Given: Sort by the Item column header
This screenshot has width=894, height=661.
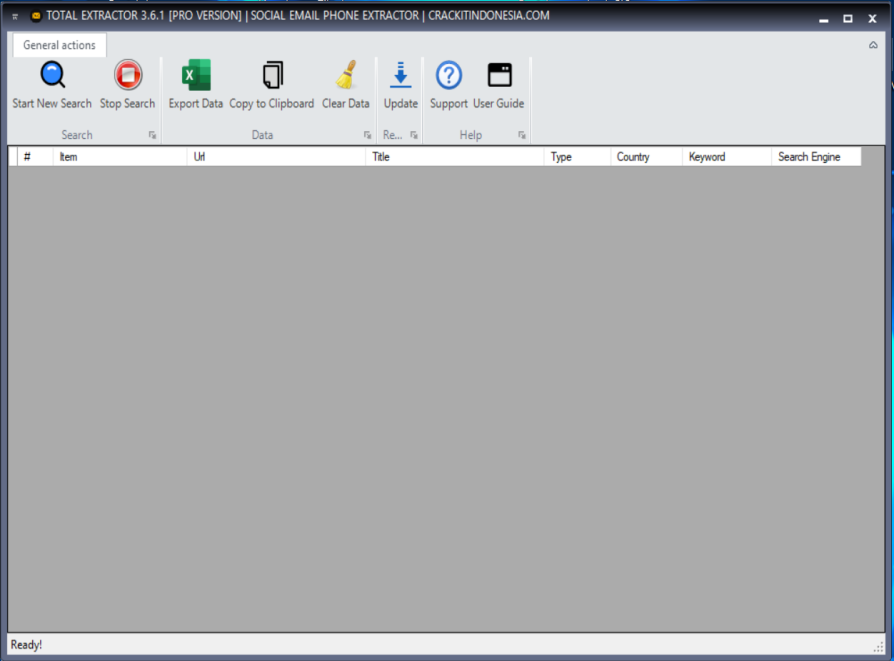Looking at the screenshot, I should 120,157.
